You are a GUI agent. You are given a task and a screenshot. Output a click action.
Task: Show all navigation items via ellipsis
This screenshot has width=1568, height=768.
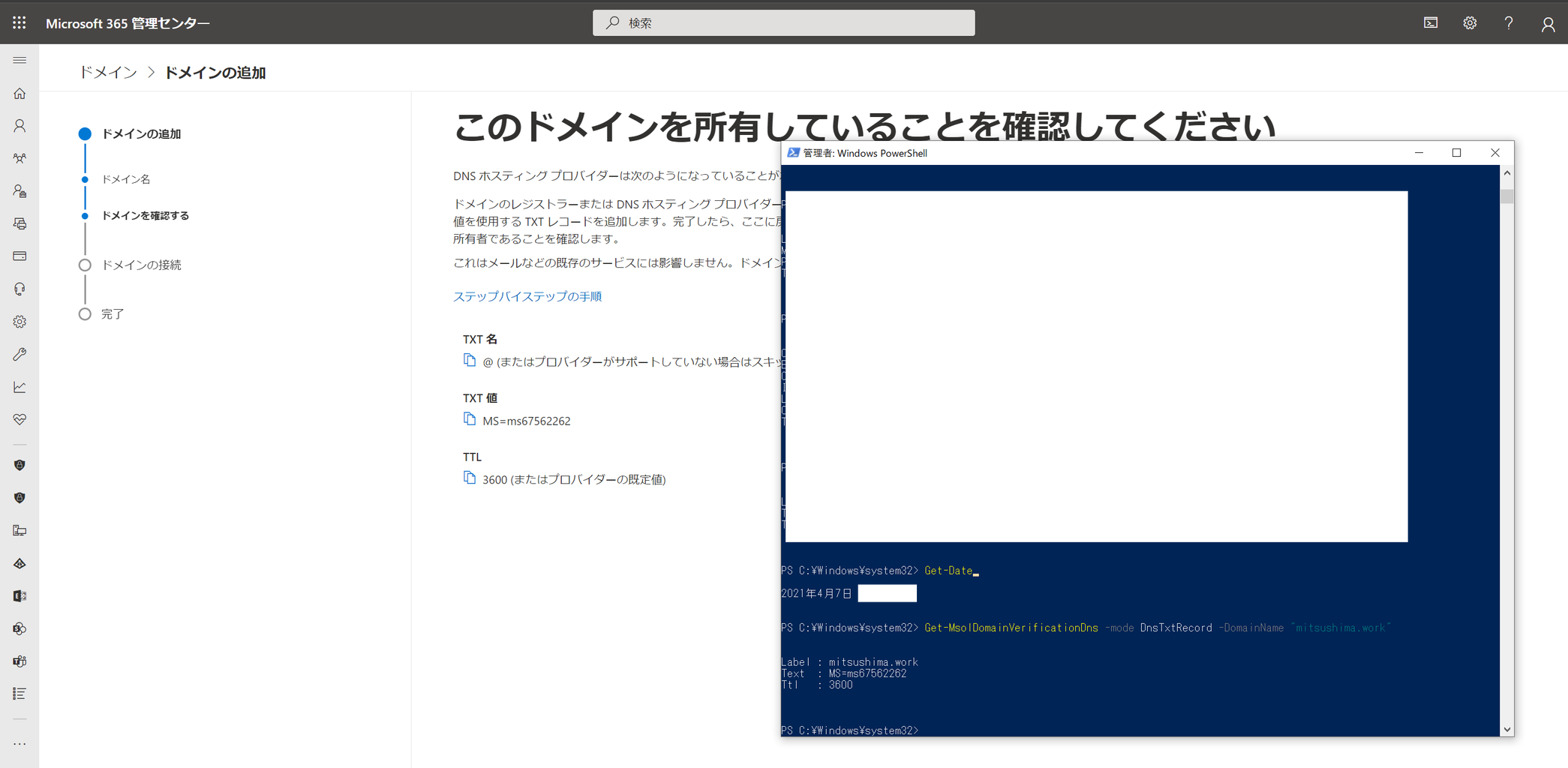pos(20,744)
